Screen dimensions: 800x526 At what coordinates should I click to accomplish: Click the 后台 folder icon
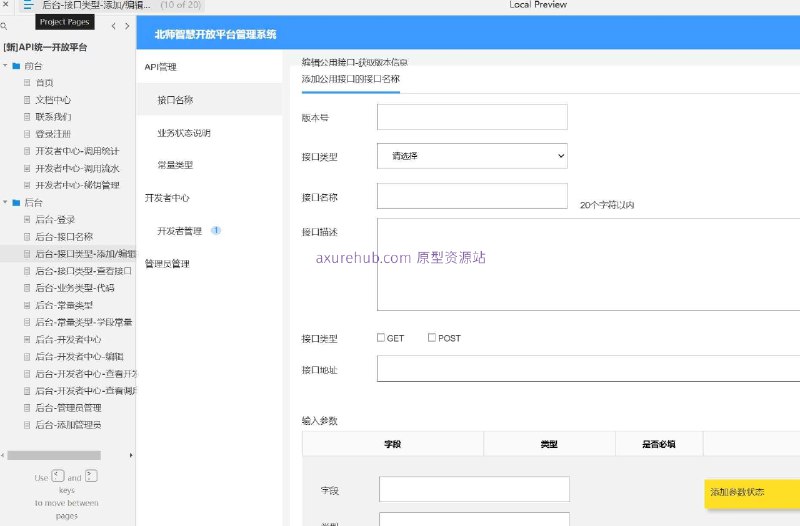pyautogui.click(x=16, y=203)
